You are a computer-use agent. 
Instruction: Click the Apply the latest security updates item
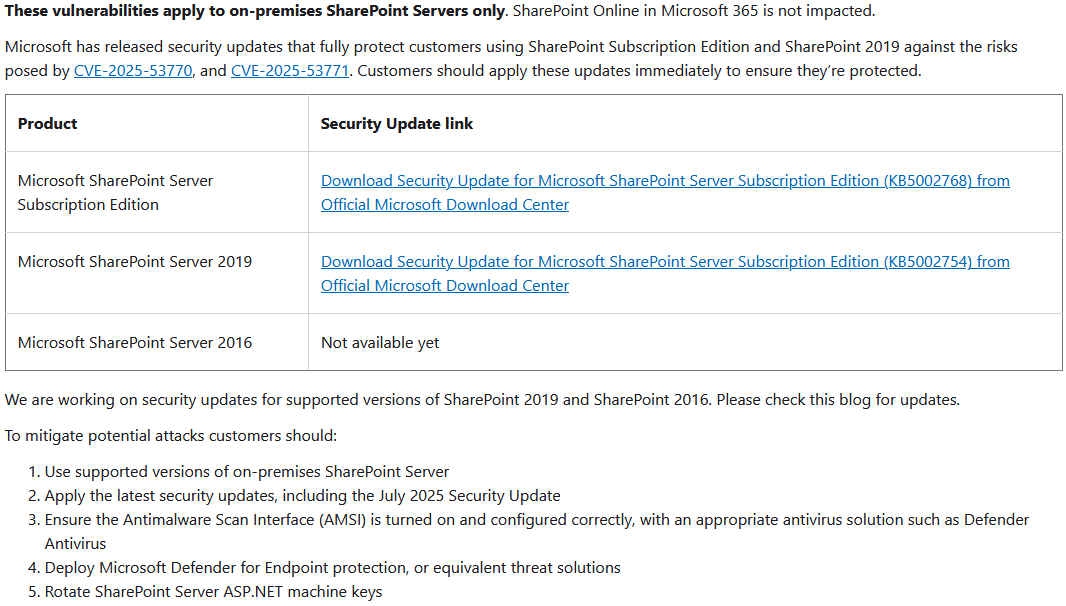pos(302,496)
